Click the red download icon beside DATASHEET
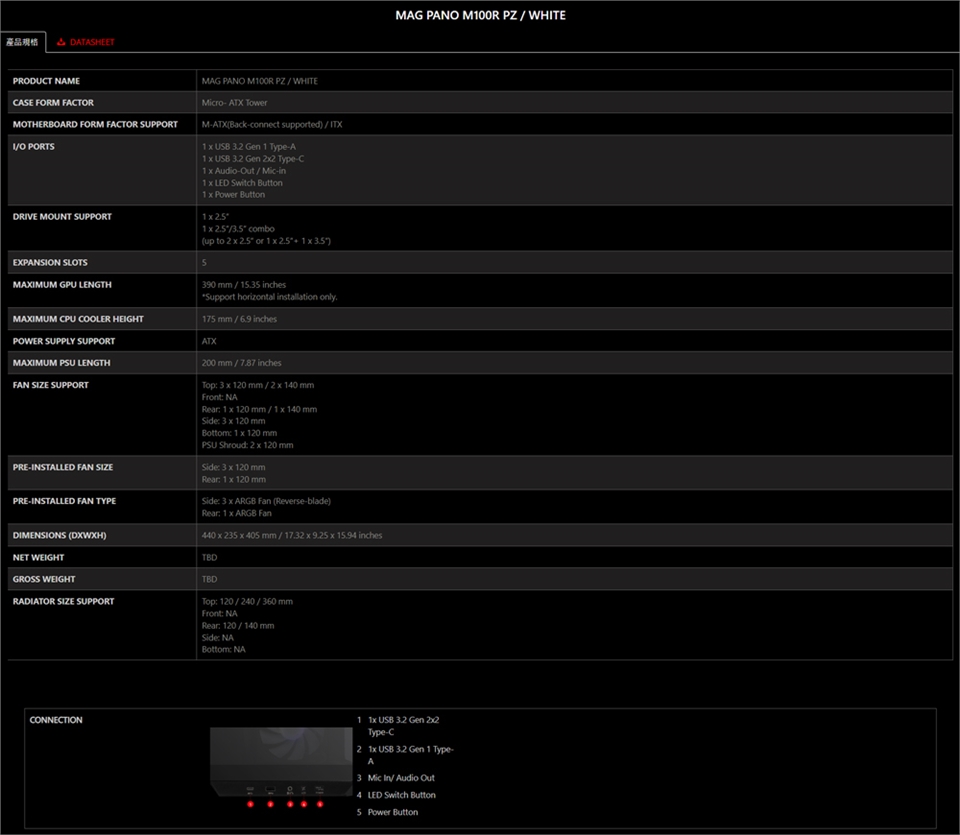The height and width of the screenshot is (835, 960). point(62,42)
